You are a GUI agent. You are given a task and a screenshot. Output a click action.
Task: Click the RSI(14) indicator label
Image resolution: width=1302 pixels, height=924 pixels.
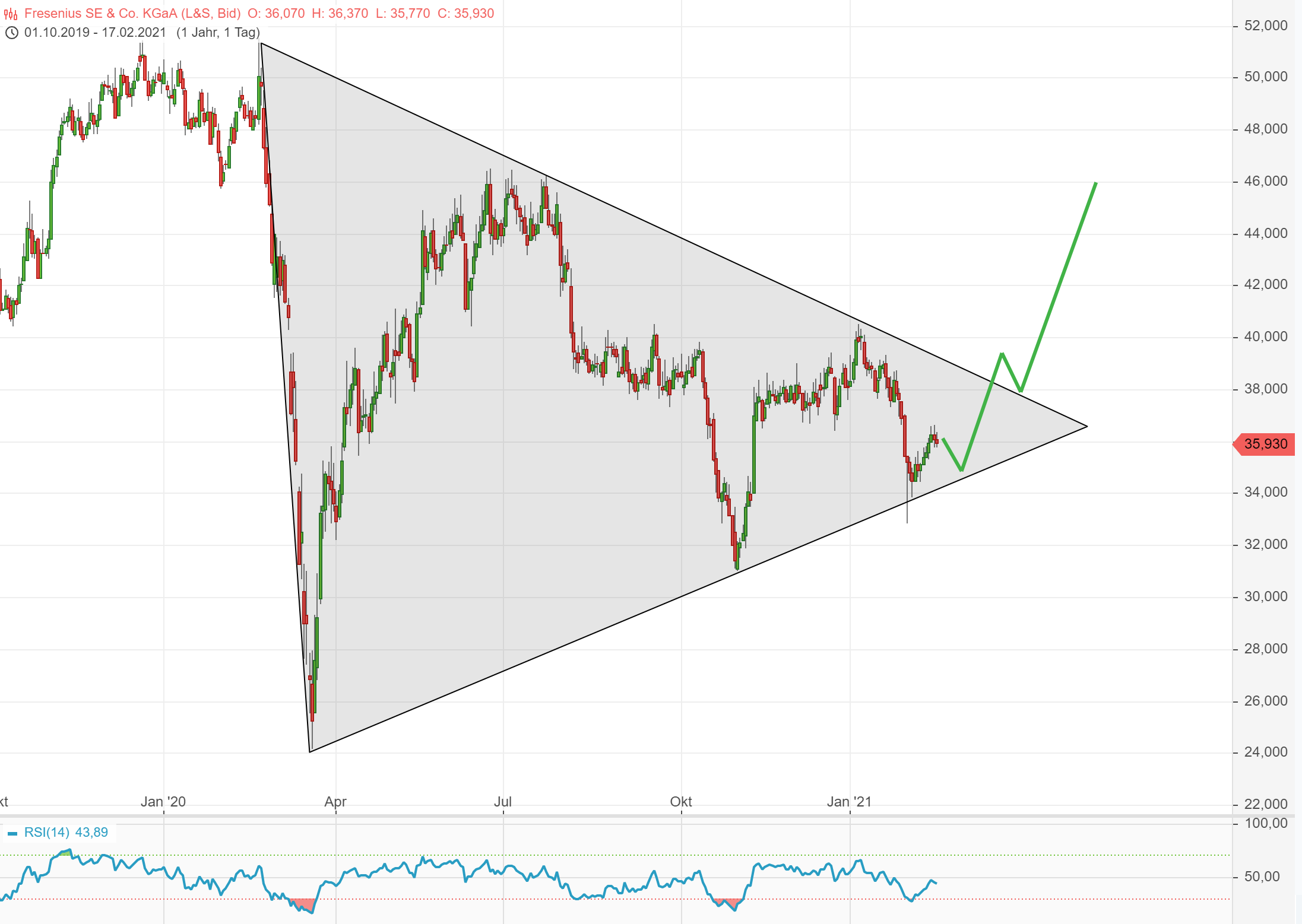click(47, 833)
